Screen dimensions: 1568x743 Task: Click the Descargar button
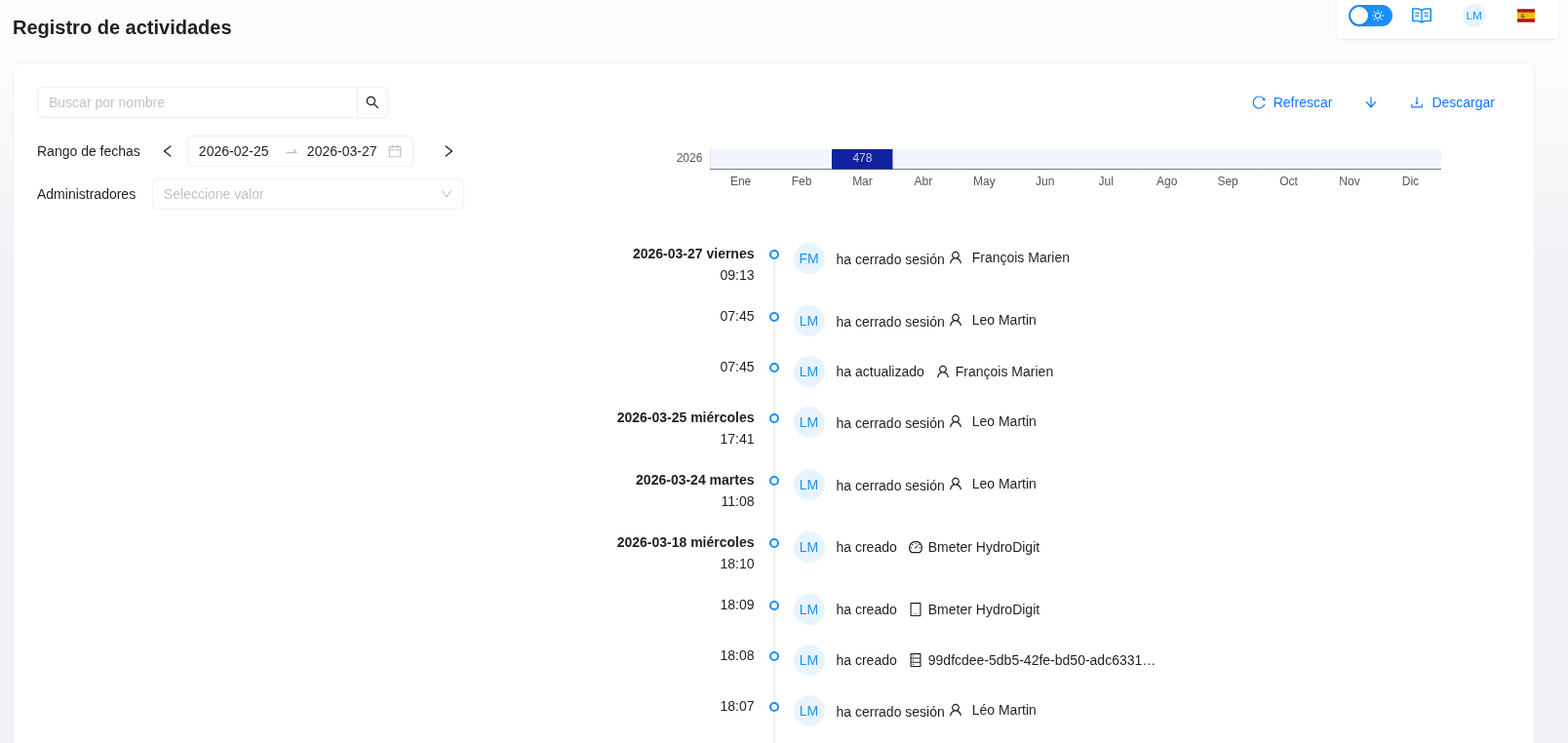1452,102
